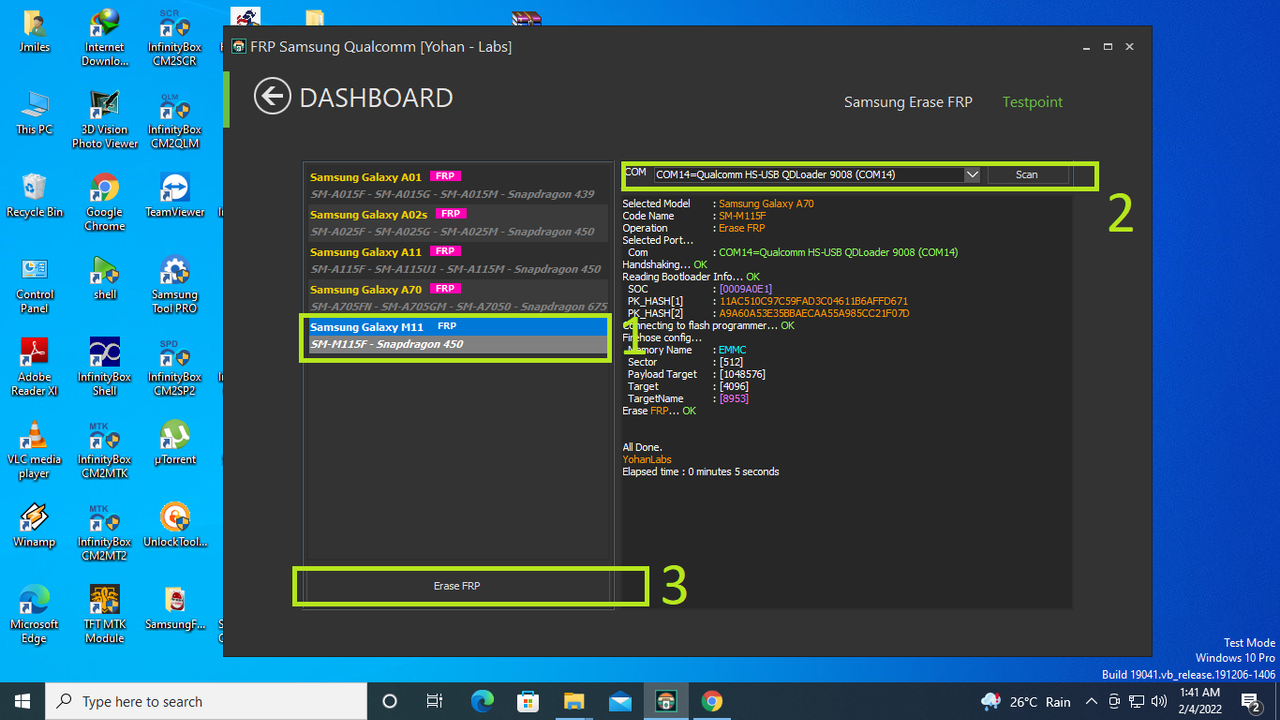Open the Windows Start menu

pos(22,701)
